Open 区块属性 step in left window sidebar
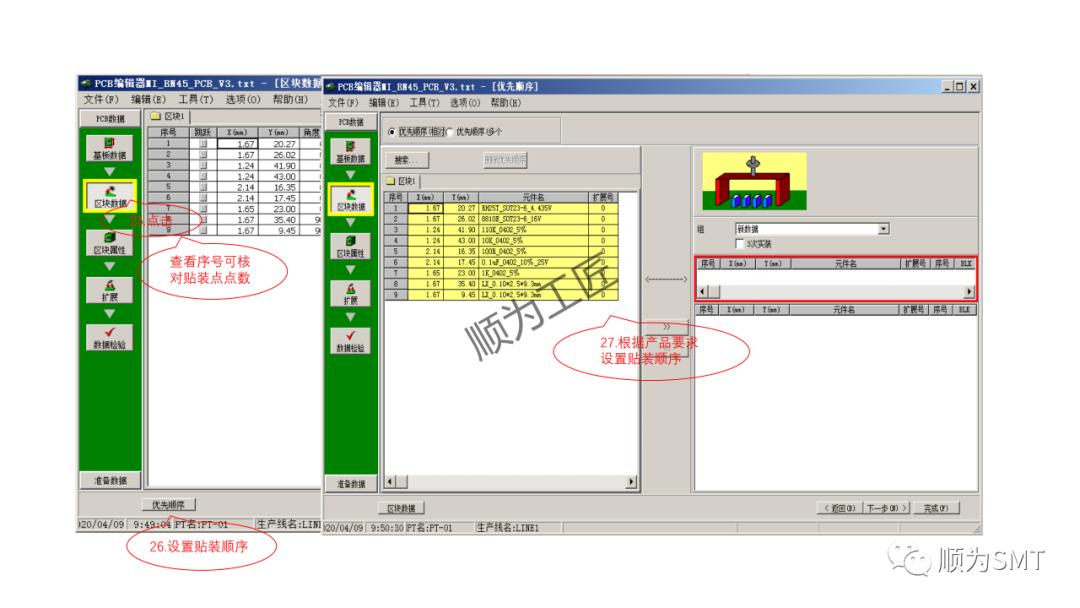 click(x=110, y=243)
